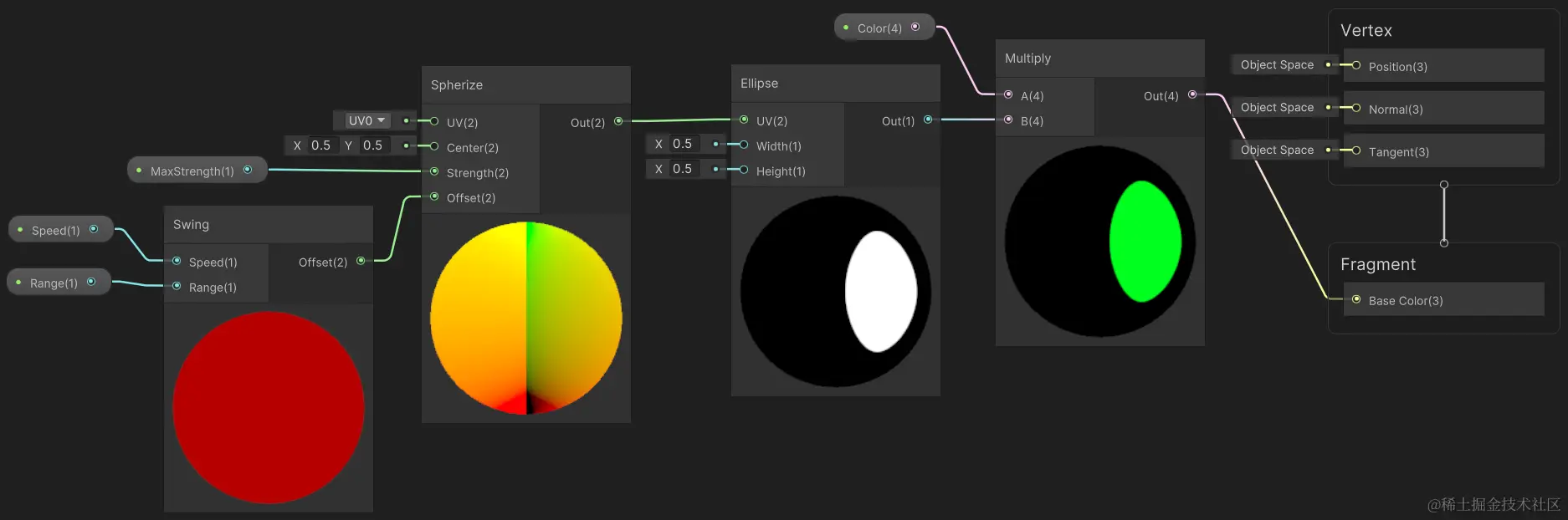
Task: Click the Multiply node green preview
Action: tap(1100, 241)
